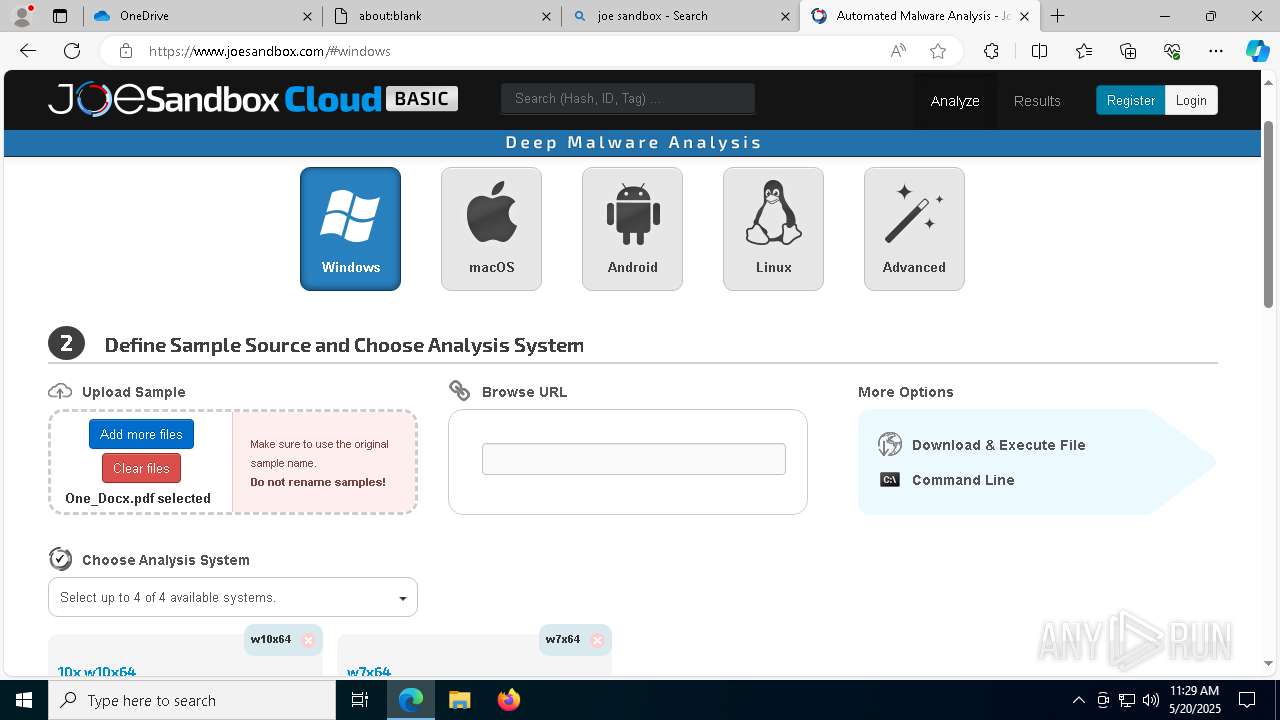The height and width of the screenshot is (720, 1280).
Task: Close the Automated Malware Analysis tab
Action: click(x=1024, y=16)
